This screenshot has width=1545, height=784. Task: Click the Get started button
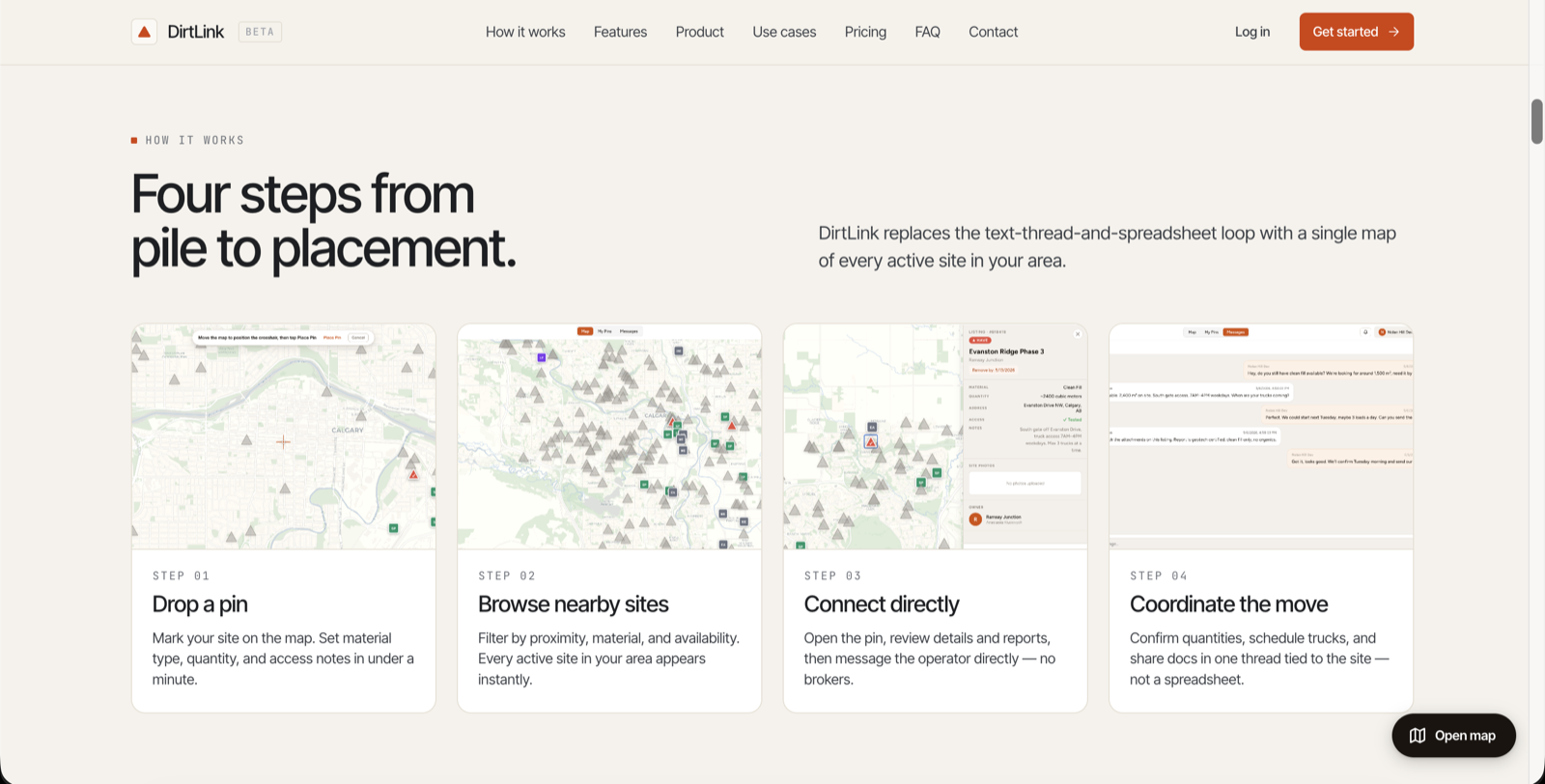pos(1356,32)
